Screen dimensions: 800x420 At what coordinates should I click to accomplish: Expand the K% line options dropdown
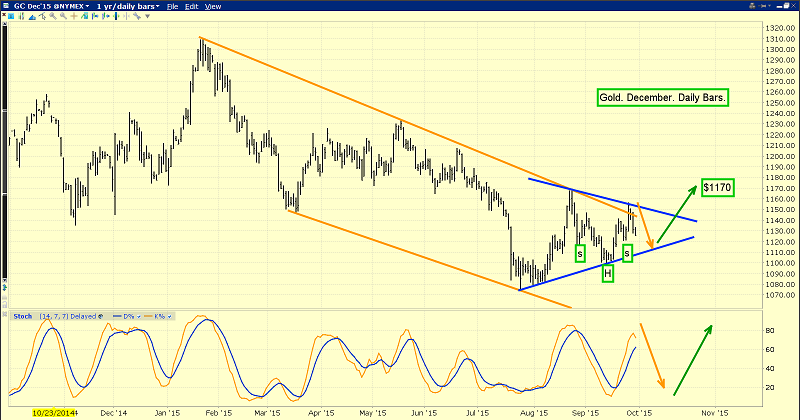[x=169, y=316]
